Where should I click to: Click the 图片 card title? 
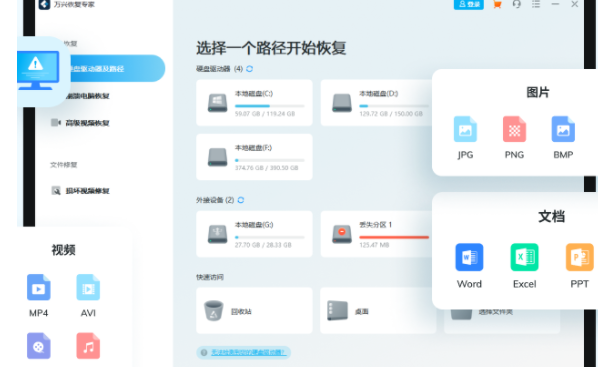point(538,92)
